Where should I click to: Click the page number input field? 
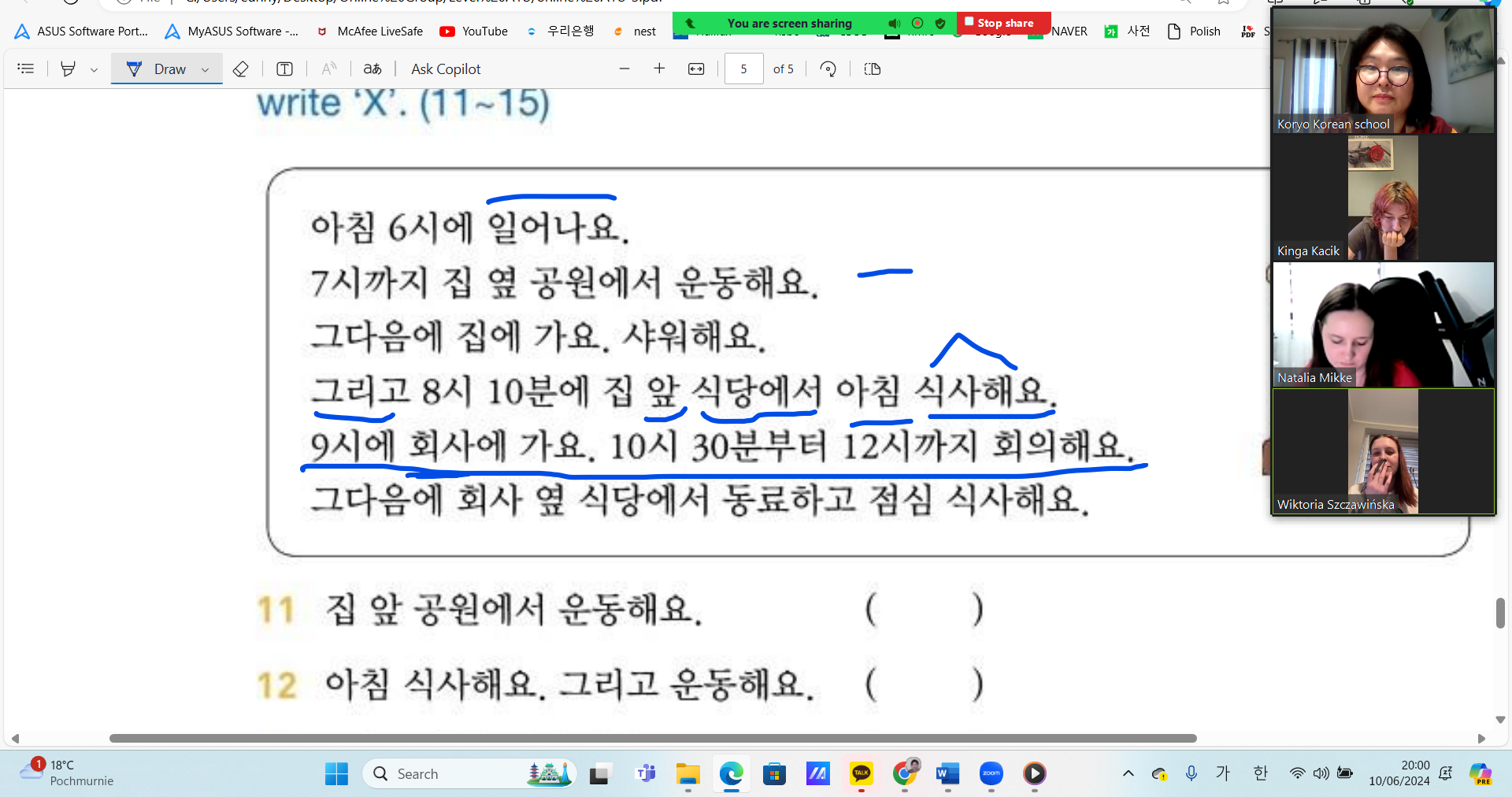(x=743, y=69)
